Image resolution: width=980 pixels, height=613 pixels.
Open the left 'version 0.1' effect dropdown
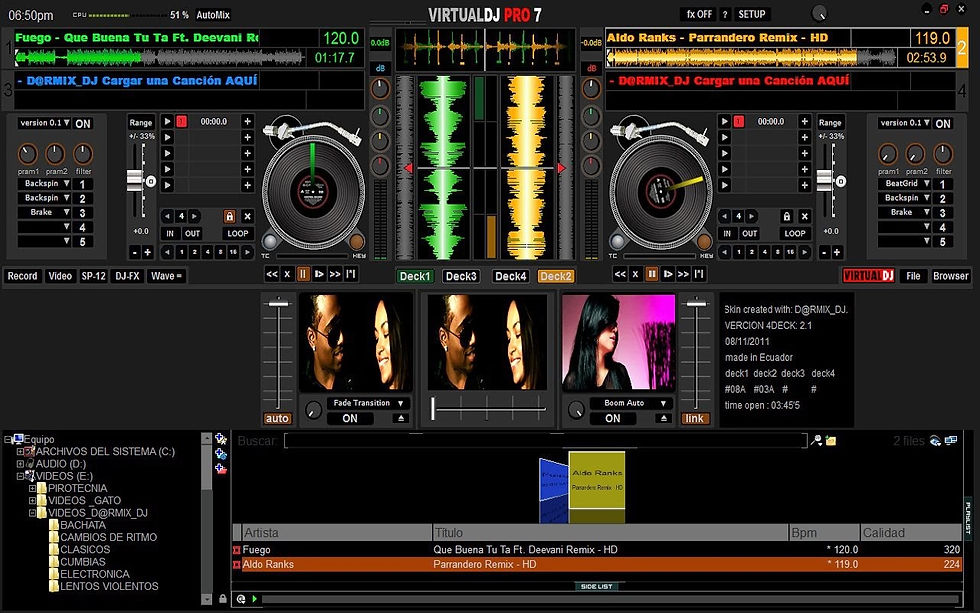(44, 123)
